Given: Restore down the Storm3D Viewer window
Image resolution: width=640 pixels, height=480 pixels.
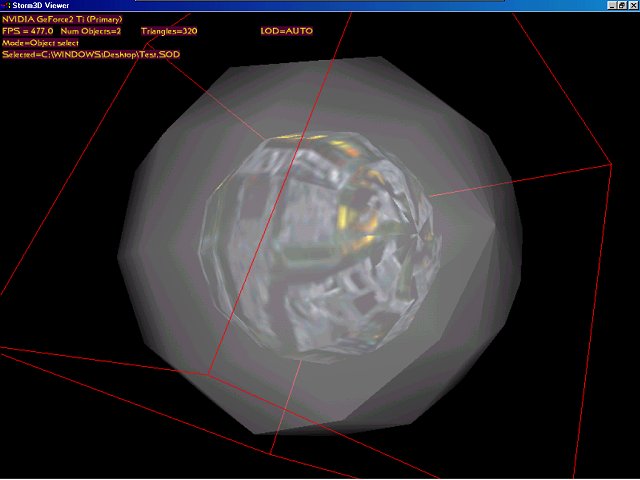Looking at the screenshot, I should tap(620, 5).
